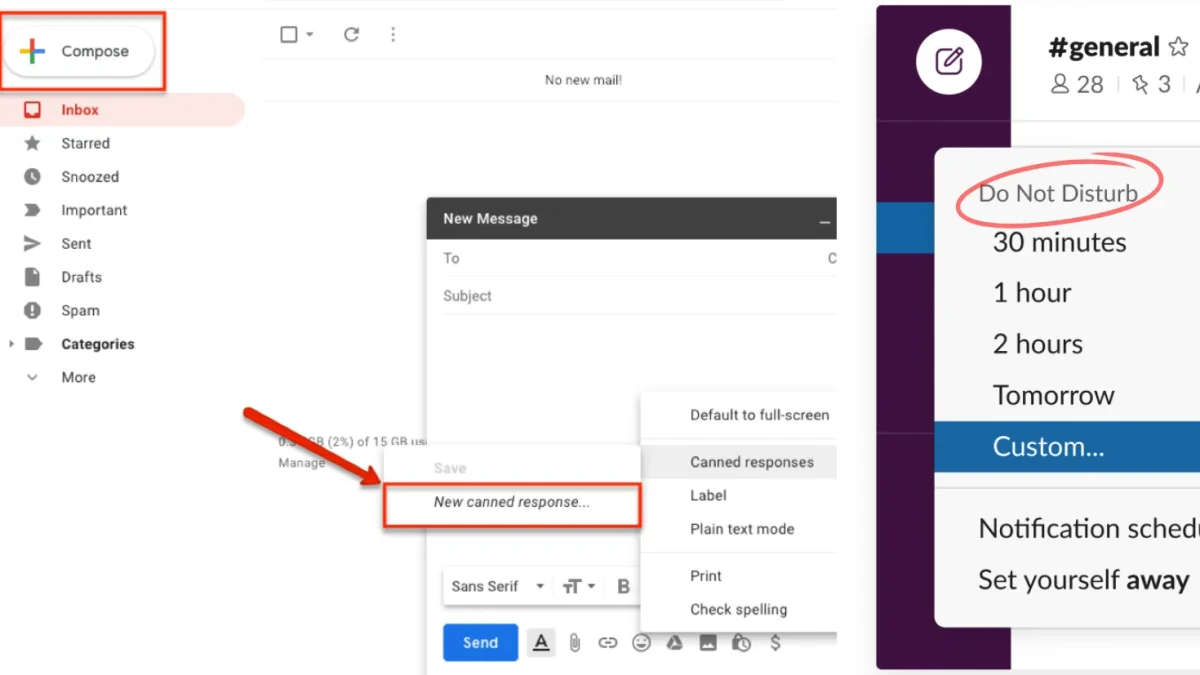Click the Send button
Viewport: 1200px width, 675px height.
pyautogui.click(x=480, y=643)
